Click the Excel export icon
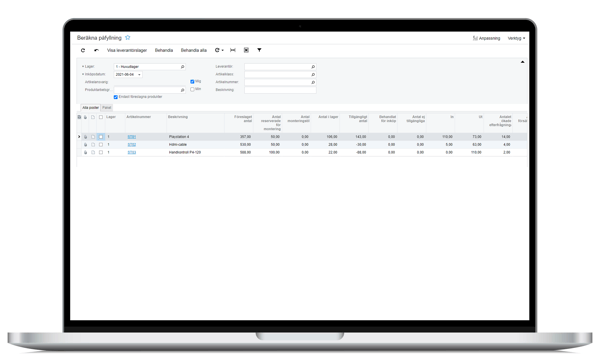This screenshot has height=360, width=600. click(x=246, y=50)
